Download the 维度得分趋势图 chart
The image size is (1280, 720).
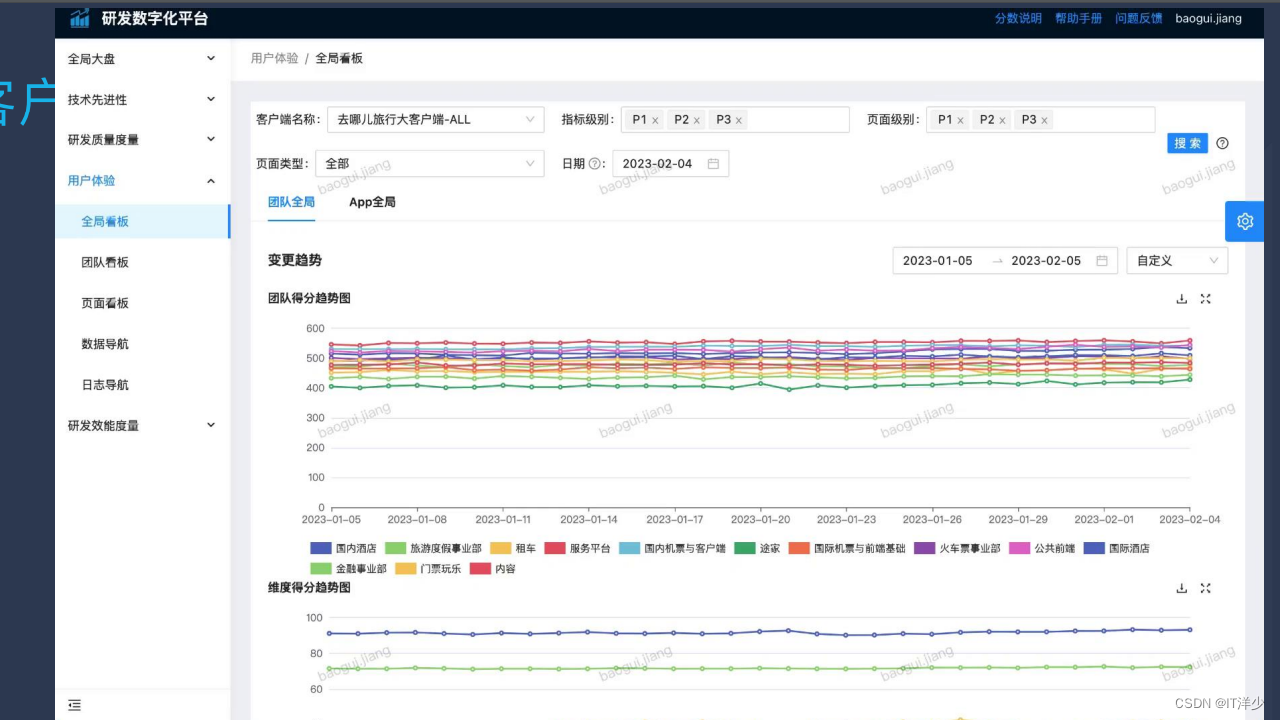pyautogui.click(x=1181, y=589)
